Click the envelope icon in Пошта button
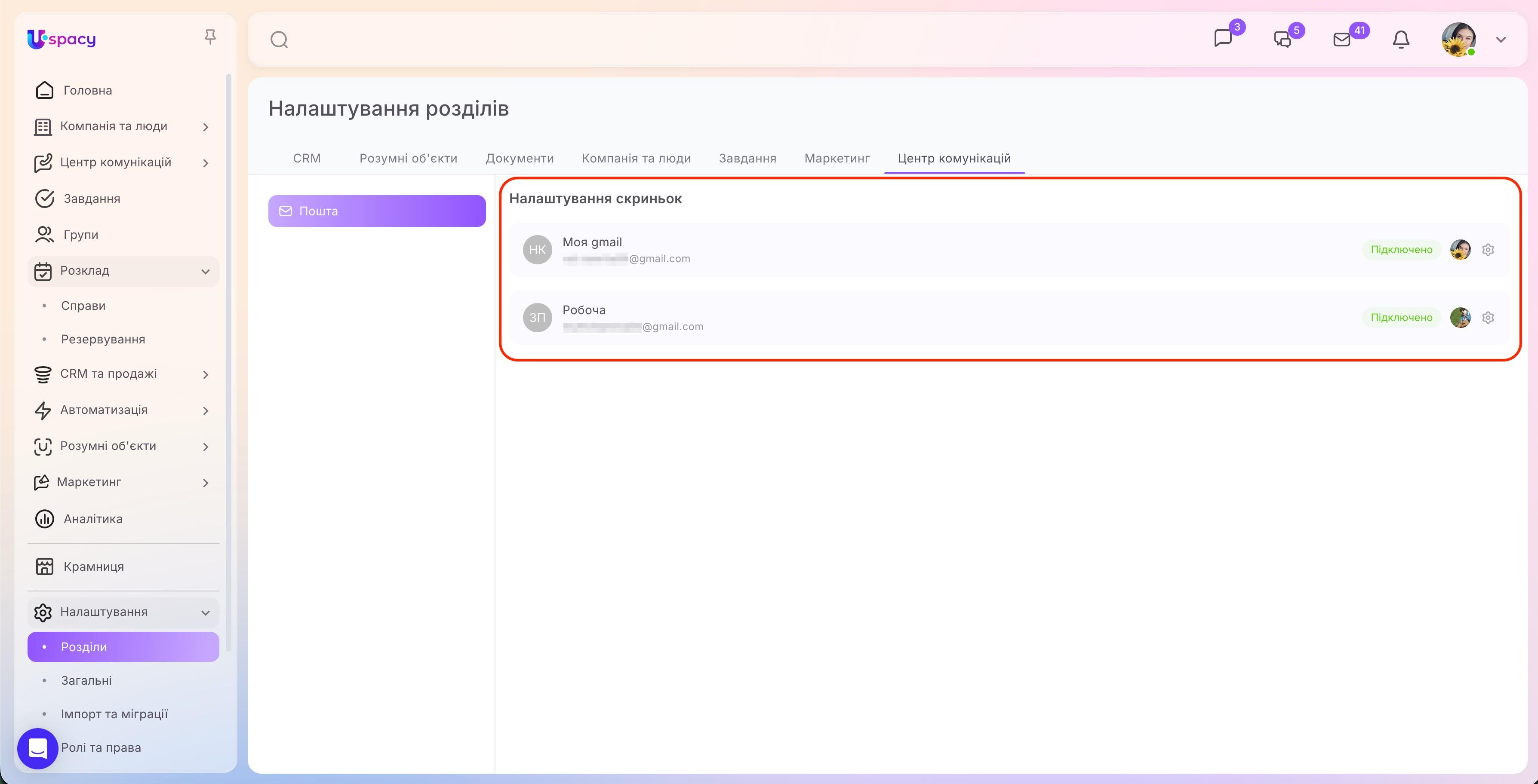 pyautogui.click(x=286, y=211)
